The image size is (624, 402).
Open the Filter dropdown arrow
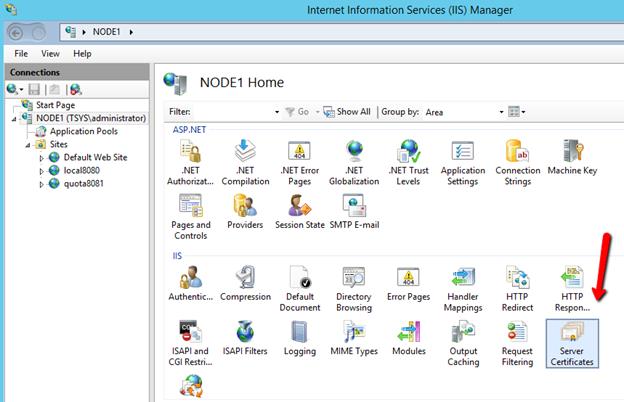click(x=277, y=112)
